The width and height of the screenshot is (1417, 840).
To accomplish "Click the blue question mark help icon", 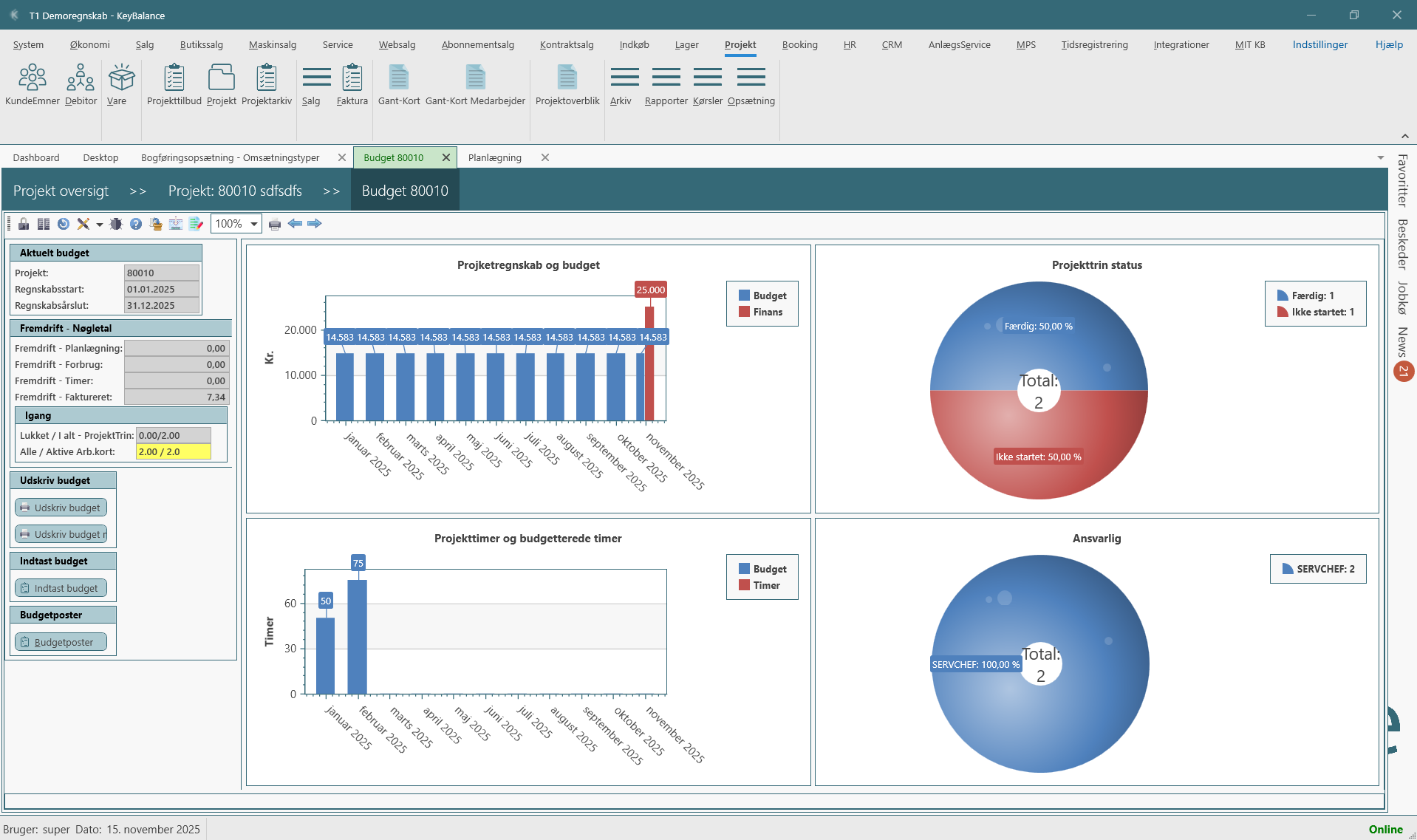I will [x=136, y=224].
